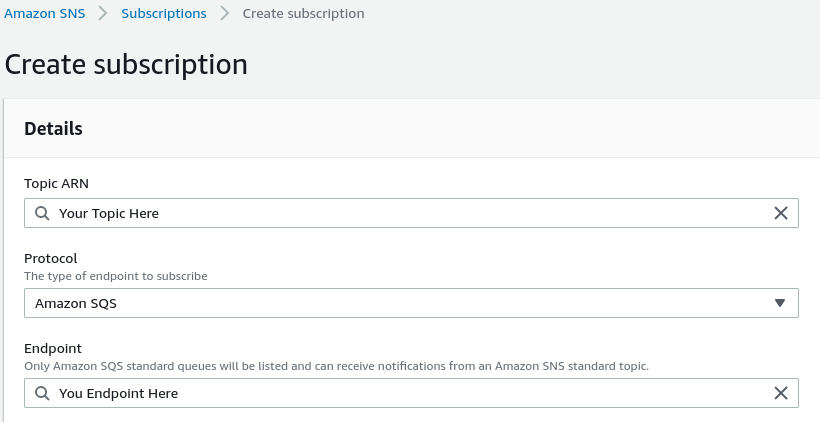This screenshot has width=820, height=422.
Task: Click the Endpoint search magnifier icon
Action: [x=41, y=393]
